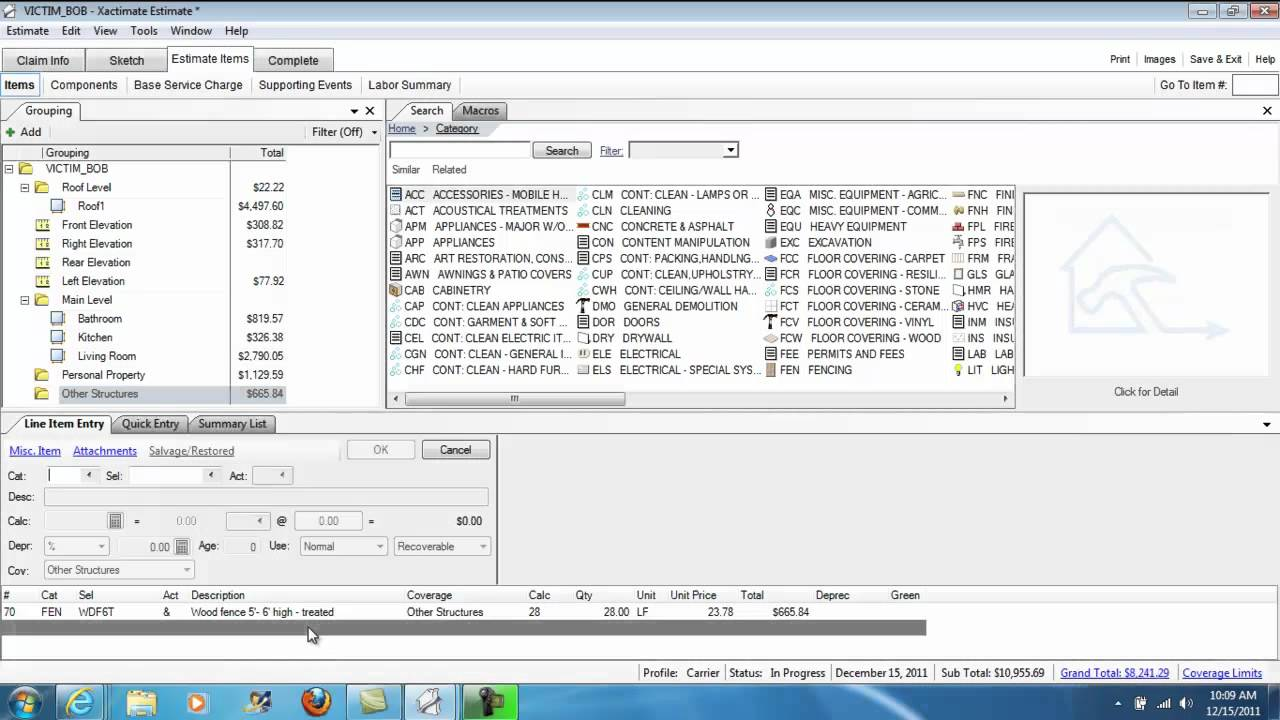The width and height of the screenshot is (1280, 720).
Task: Select the Quick Entry tab
Action: [150, 424]
